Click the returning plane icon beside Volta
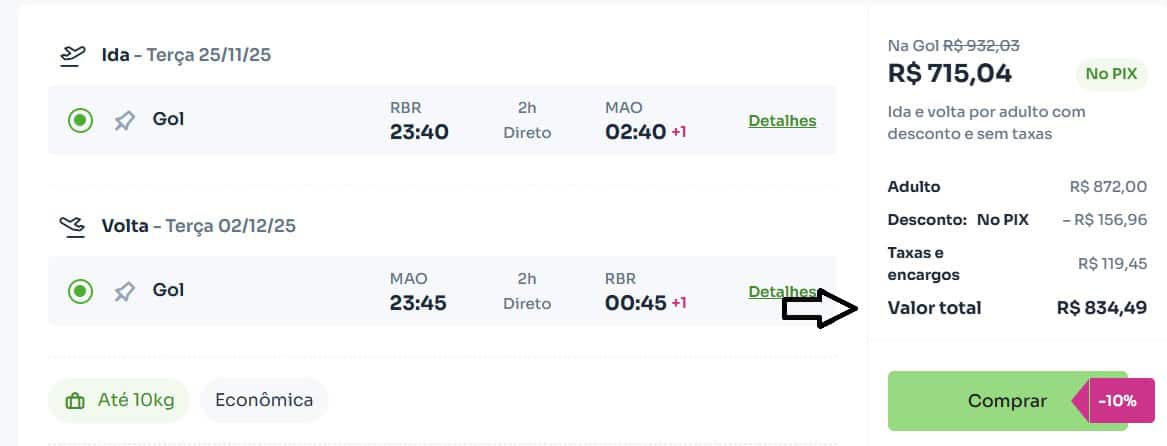1167x446 pixels. [73, 226]
